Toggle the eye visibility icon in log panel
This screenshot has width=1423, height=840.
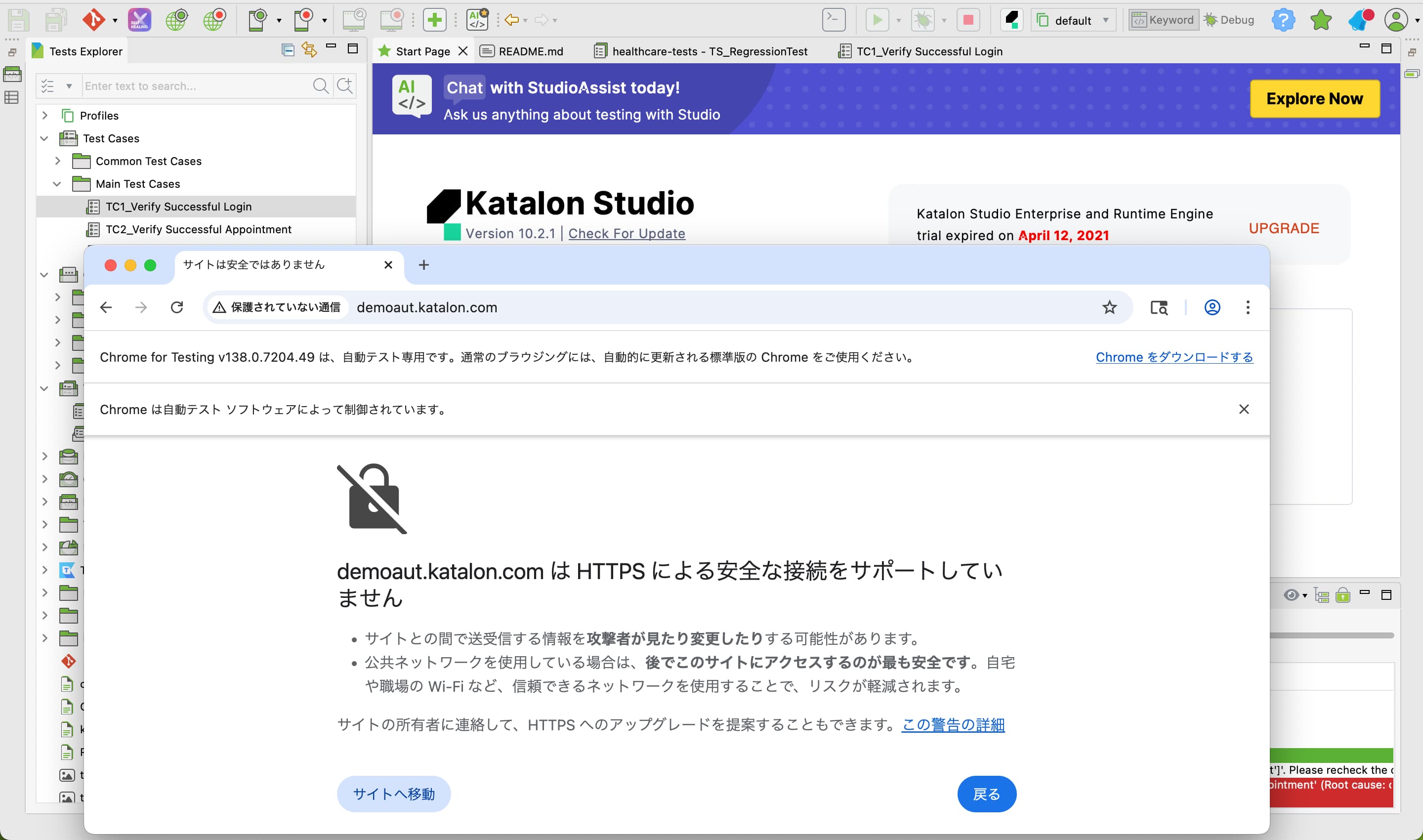coord(1291,595)
